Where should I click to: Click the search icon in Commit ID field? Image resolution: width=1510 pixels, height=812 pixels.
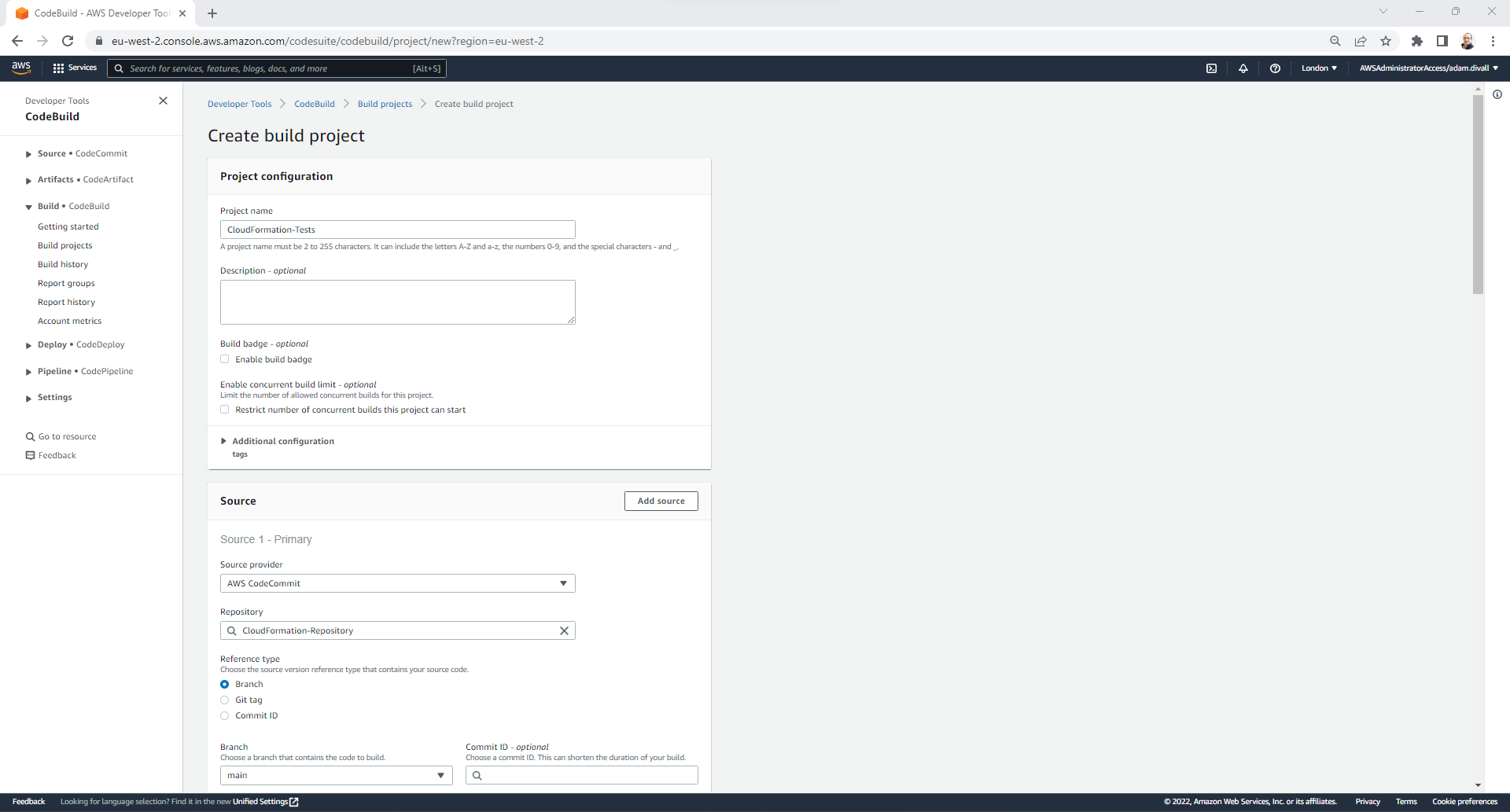click(477, 775)
